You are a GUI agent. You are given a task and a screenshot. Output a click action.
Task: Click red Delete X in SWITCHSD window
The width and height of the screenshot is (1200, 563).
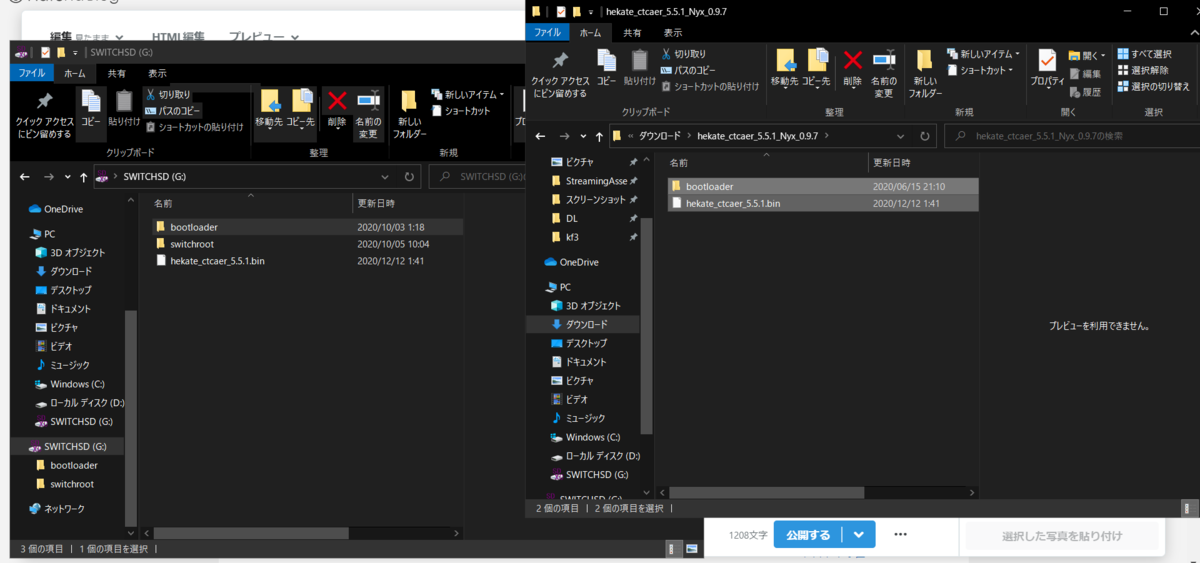point(337,108)
